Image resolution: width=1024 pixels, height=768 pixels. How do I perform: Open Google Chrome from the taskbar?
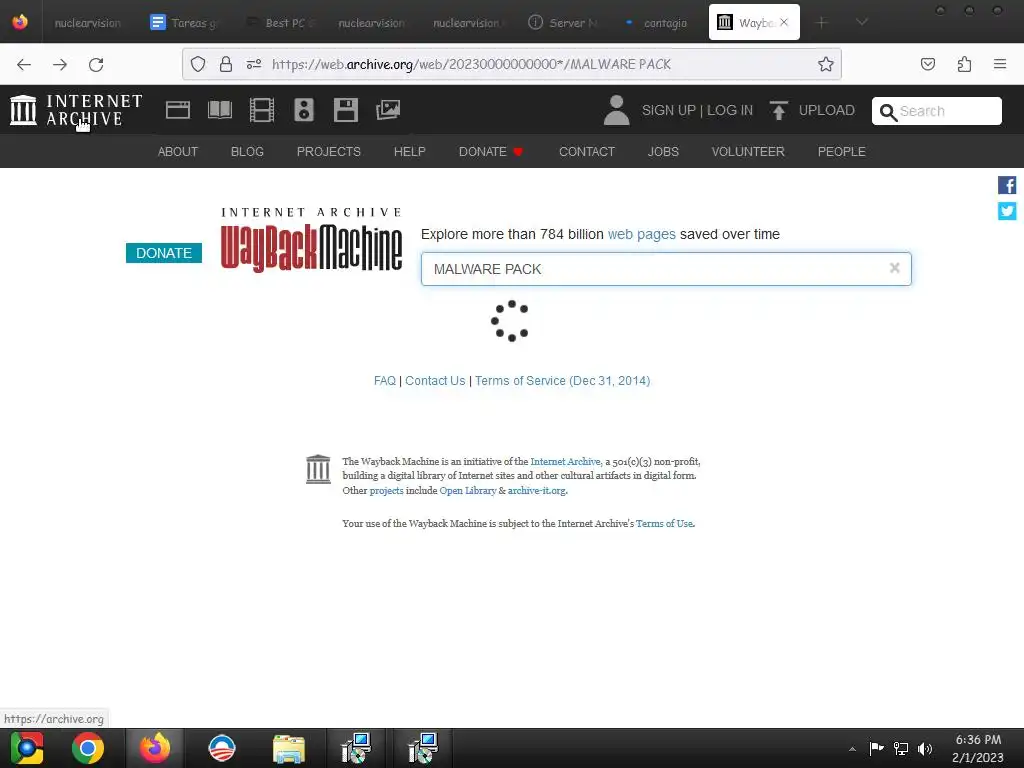[88, 748]
